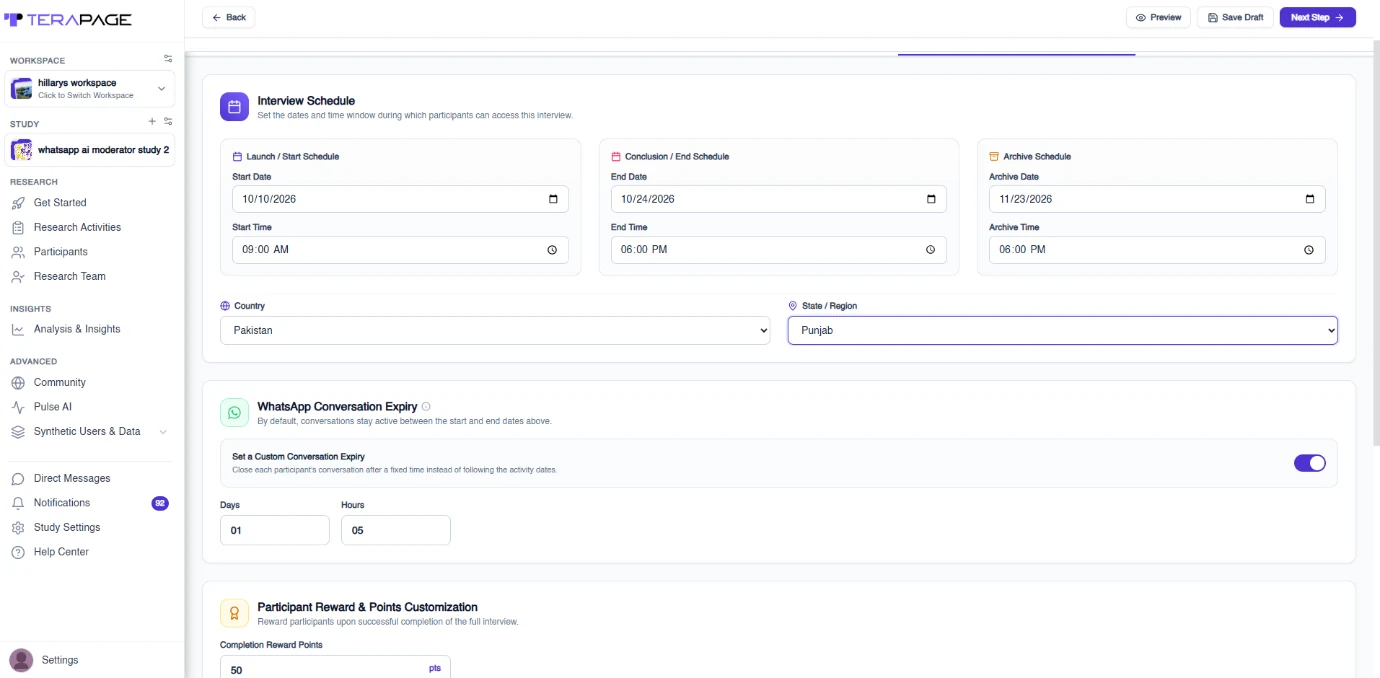
Task: Click the Community globe icon
Action: pyautogui.click(x=18, y=383)
